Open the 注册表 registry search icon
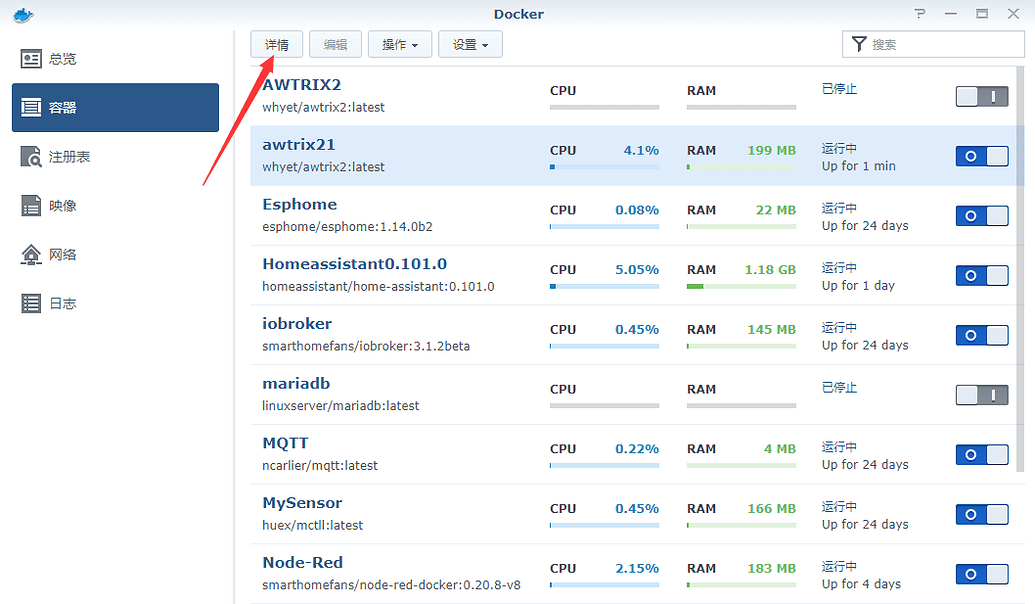Image resolution: width=1035 pixels, height=604 pixels. 32,157
